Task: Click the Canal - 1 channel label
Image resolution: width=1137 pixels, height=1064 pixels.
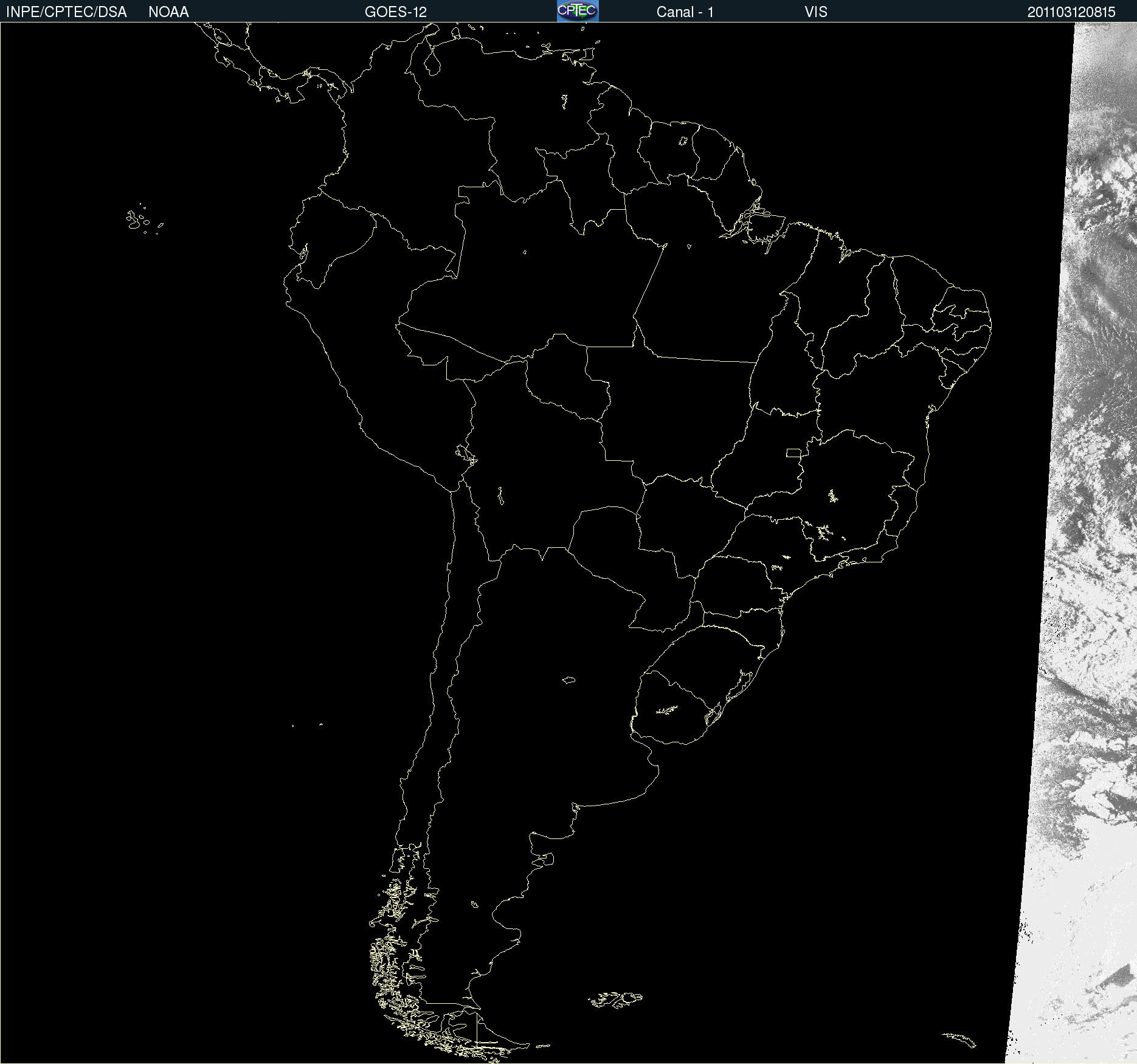Action: pos(685,12)
